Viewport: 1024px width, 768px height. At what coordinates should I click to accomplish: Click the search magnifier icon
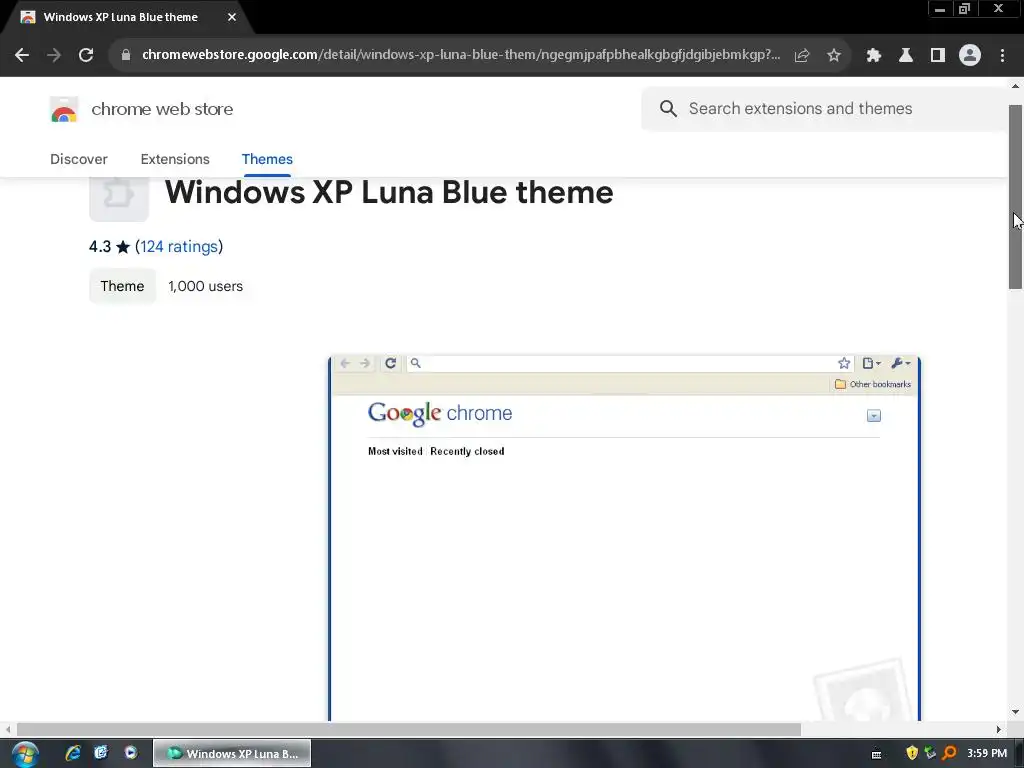coord(668,108)
